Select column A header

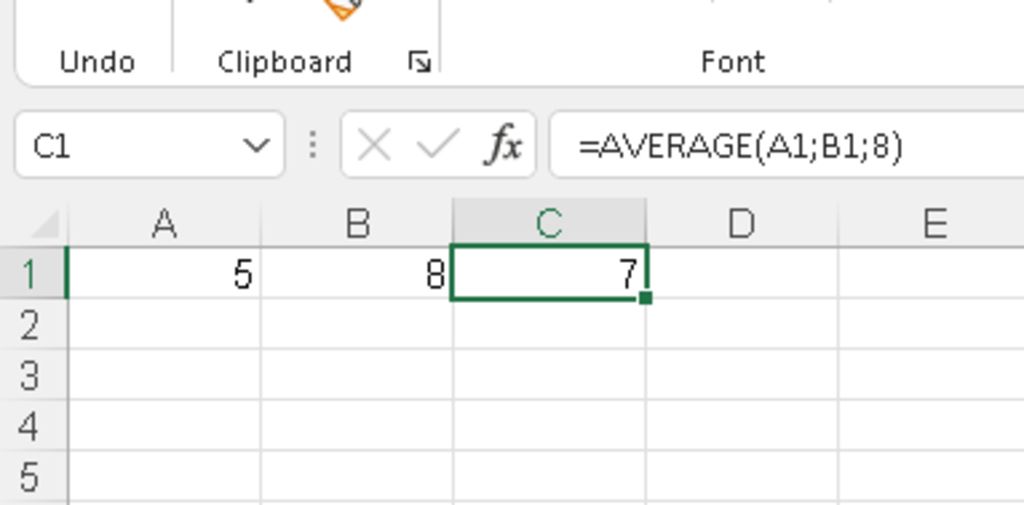164,224
